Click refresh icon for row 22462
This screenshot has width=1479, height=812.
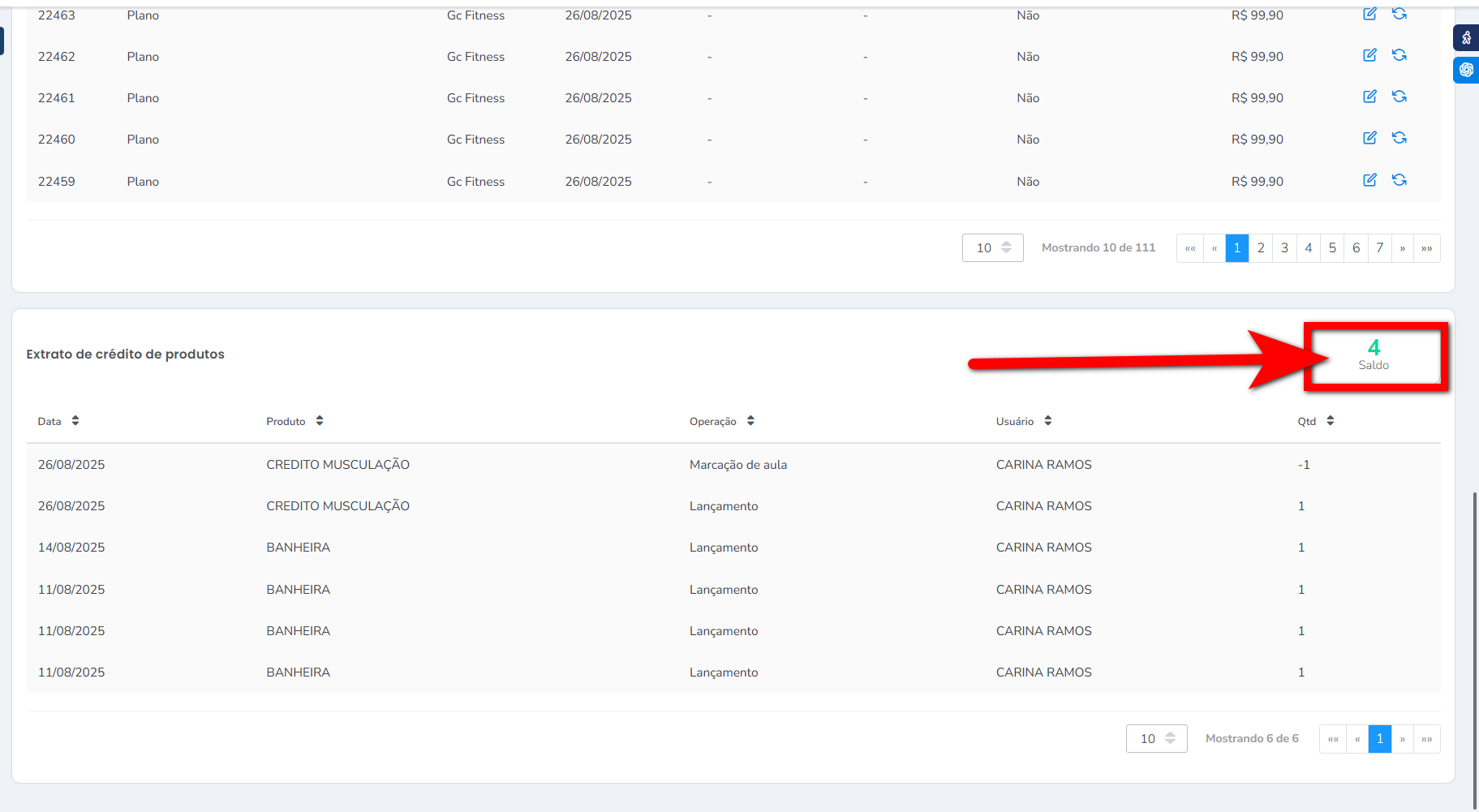(1399, 55)
